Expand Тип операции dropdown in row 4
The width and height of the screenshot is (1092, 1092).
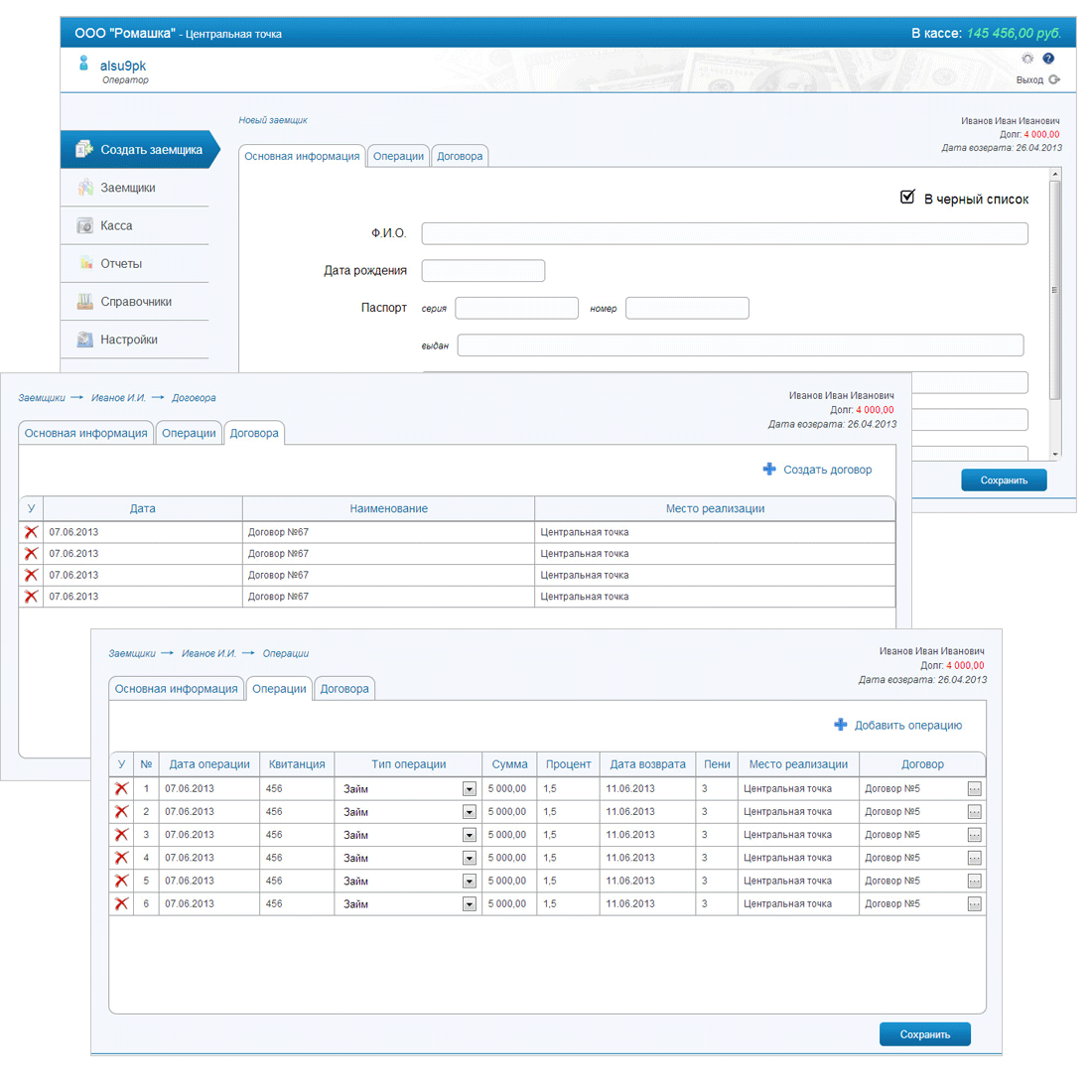point(469,858)
